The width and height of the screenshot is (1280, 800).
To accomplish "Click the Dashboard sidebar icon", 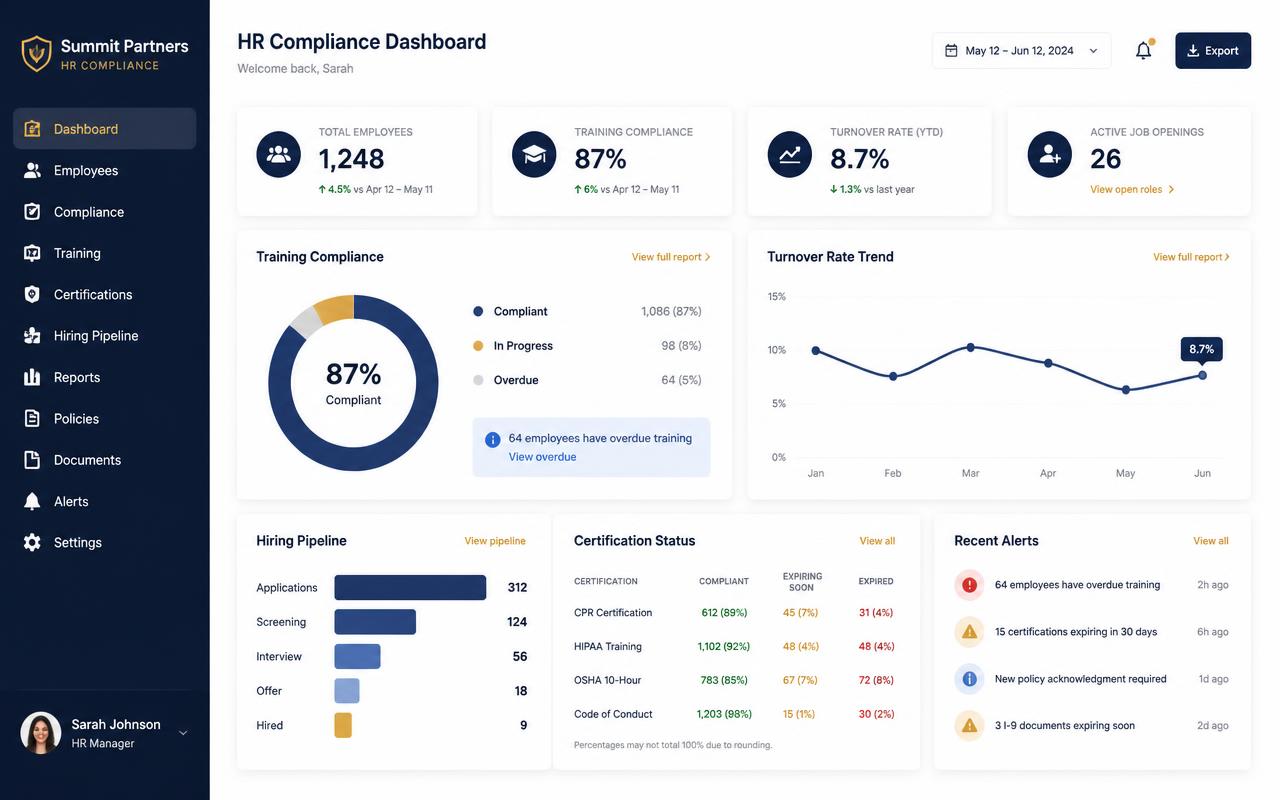I will 32,129.
